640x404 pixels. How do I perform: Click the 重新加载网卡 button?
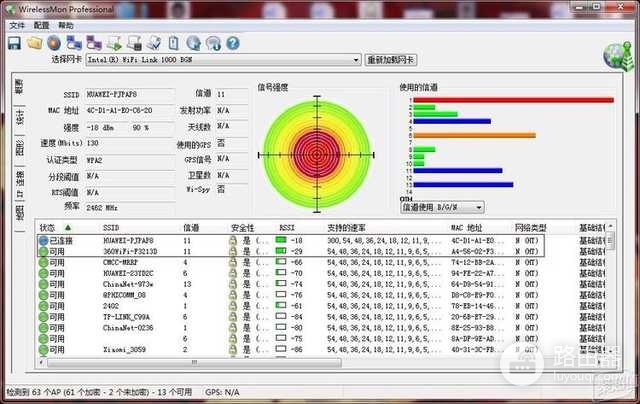point(391,60)
